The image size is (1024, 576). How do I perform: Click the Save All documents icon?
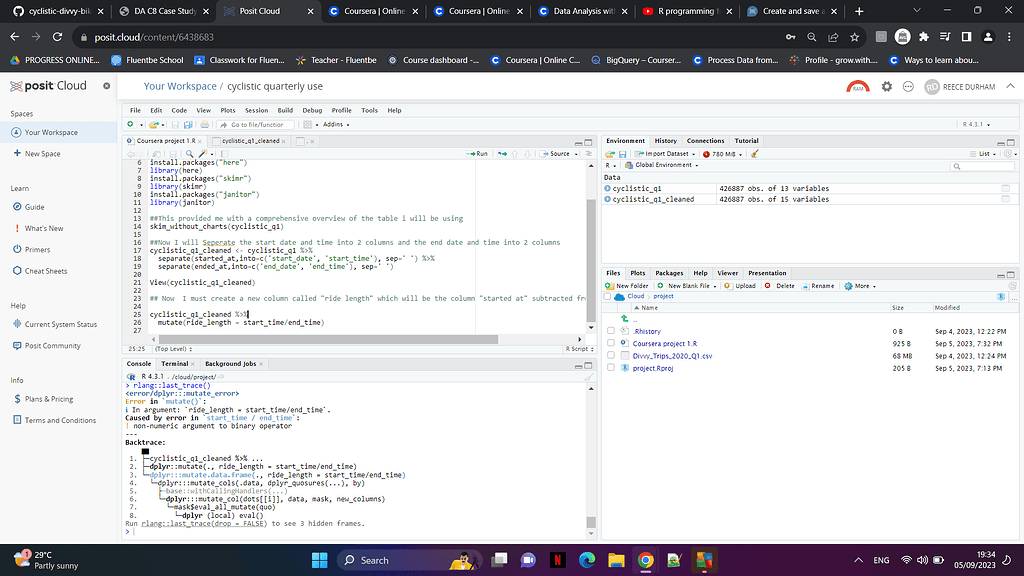188,124
